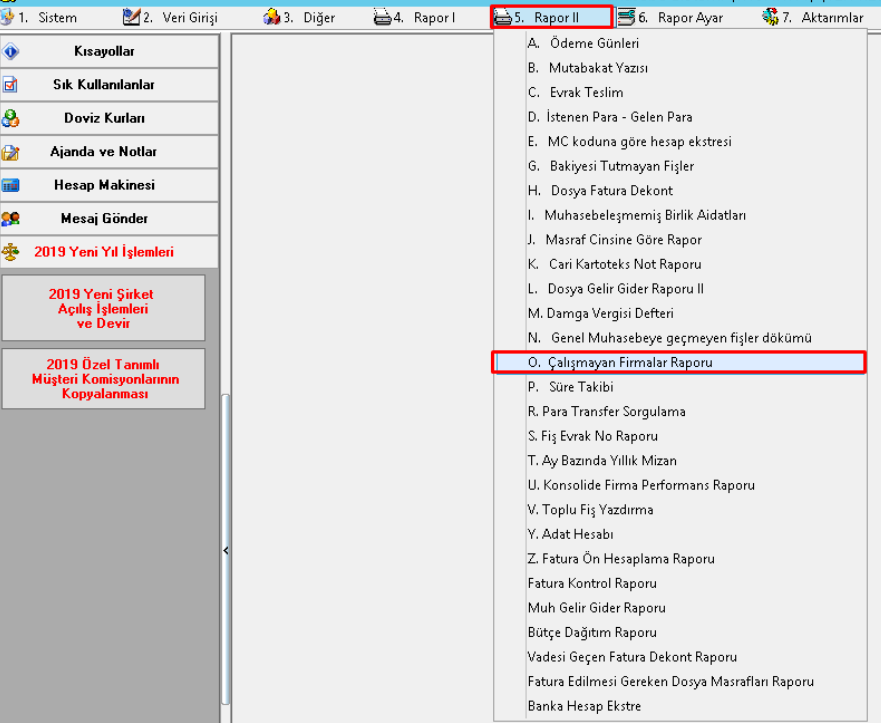Open Ajanda ve Notlar
The image size is (881, 723).
point(109,152)
